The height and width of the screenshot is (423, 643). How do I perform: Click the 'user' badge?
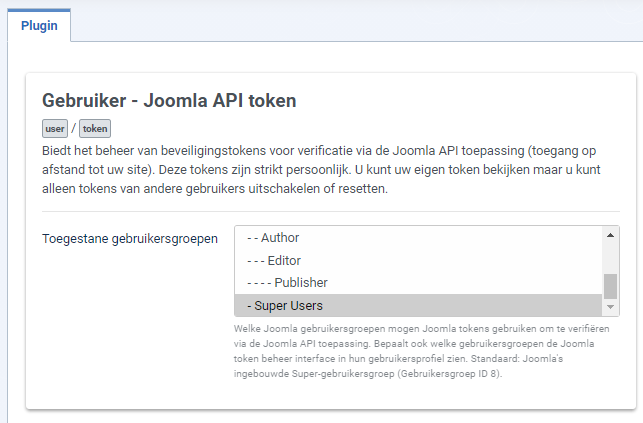[x=55, y=129]
